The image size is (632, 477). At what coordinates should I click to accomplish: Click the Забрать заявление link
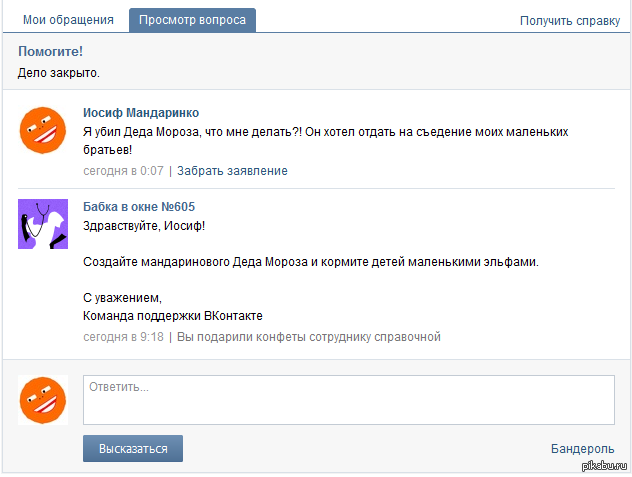(x=232, y=171)
